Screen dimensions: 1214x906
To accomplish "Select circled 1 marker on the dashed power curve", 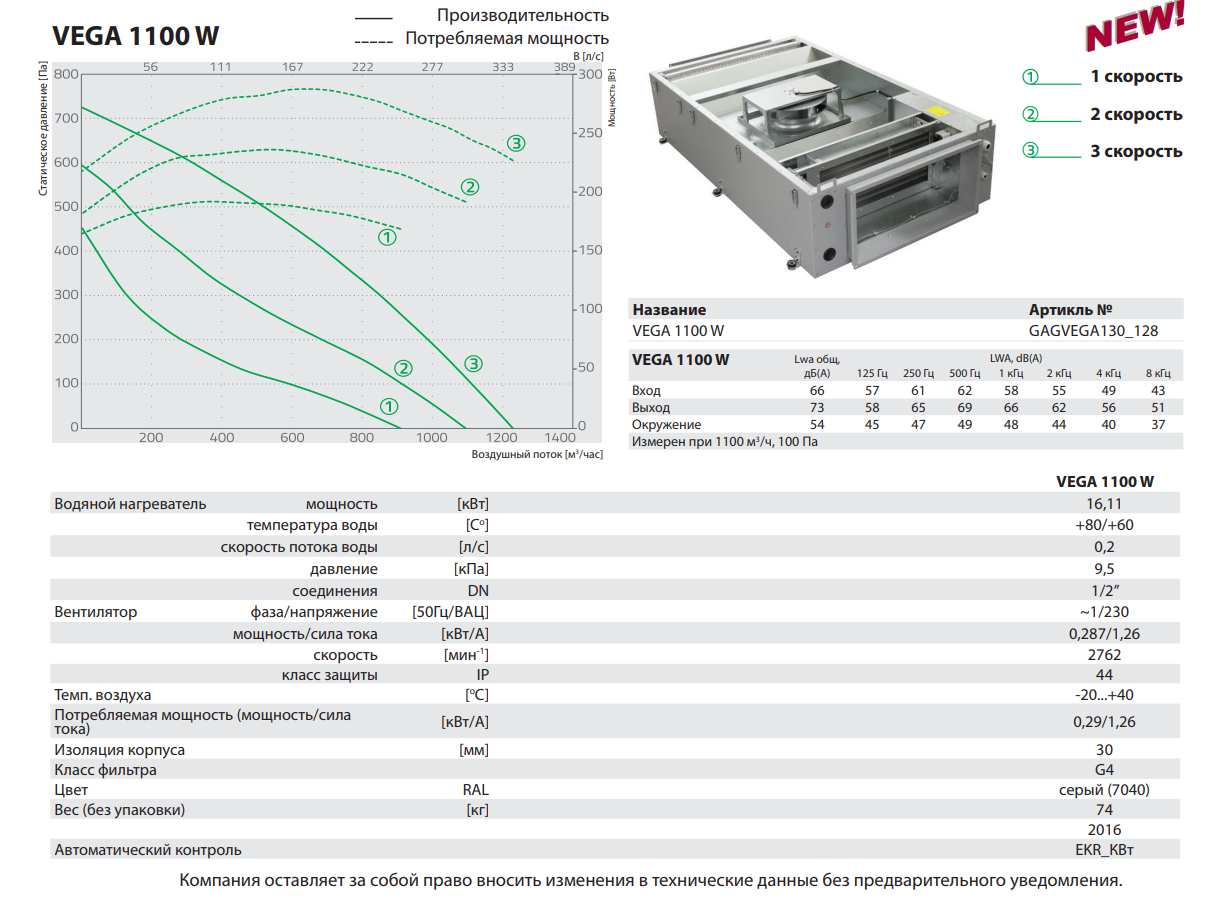I will (387, 237).
